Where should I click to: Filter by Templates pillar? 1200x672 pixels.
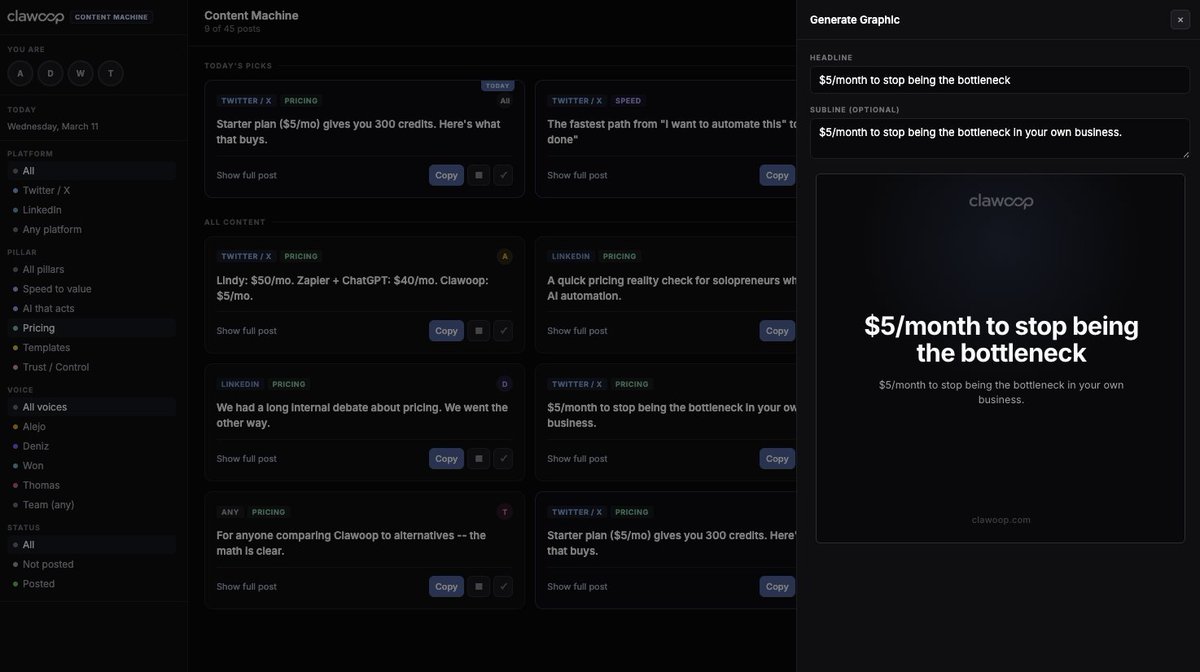(x=92, y=347)
